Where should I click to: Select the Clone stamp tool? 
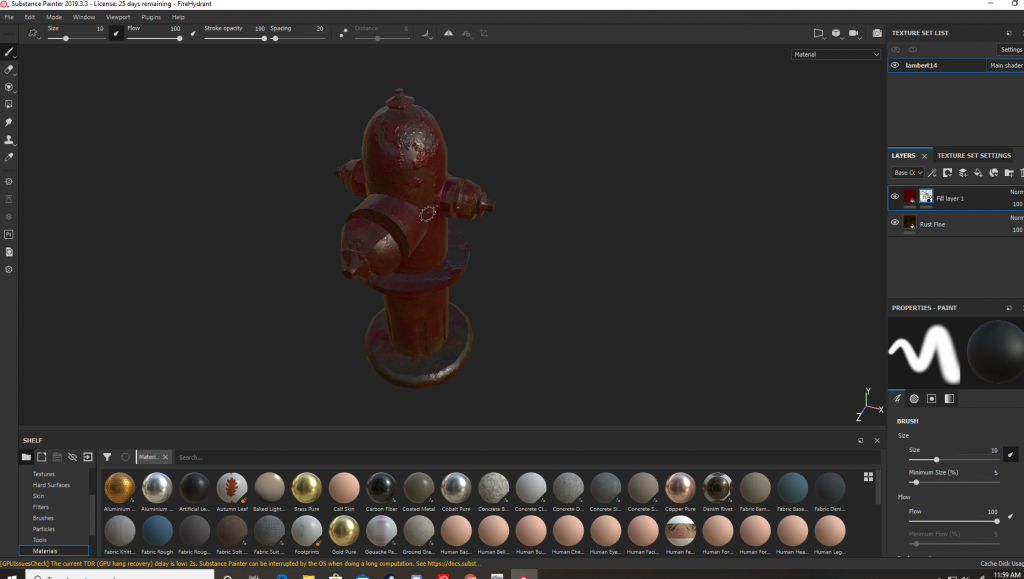pos(9,140)
